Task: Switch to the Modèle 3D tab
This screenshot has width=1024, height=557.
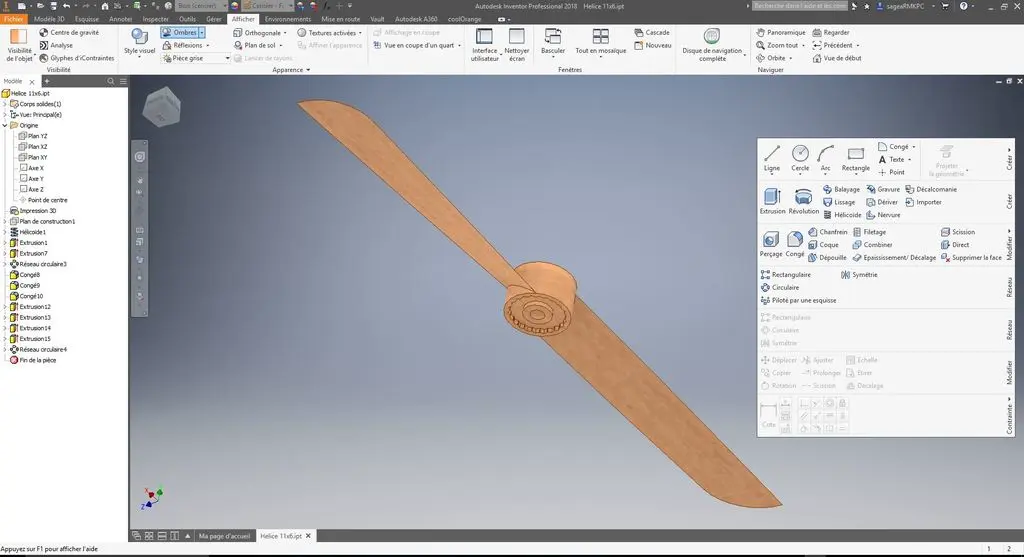Action: [x=49, y=19]
